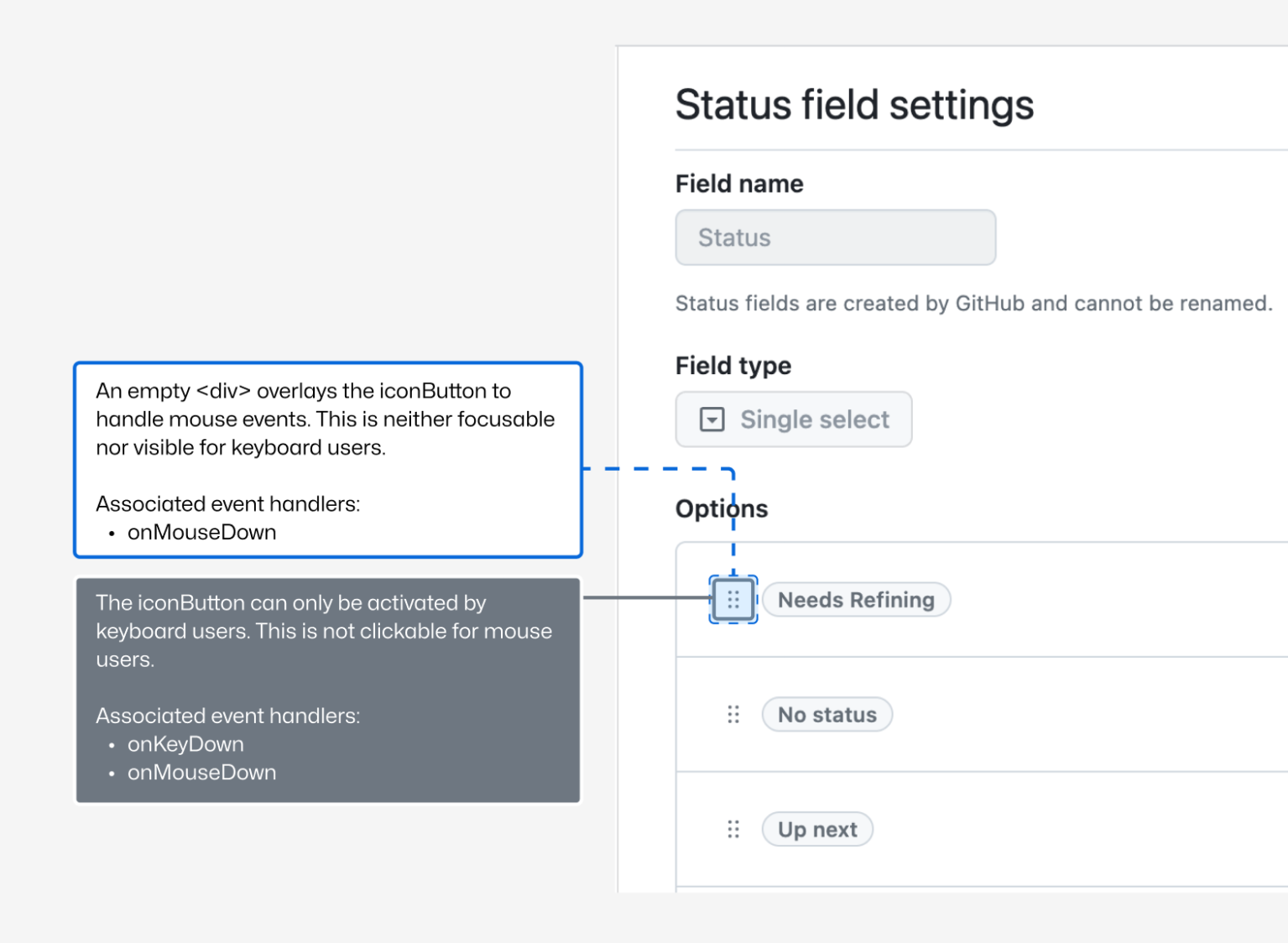Click the Options section heading

pos(722,509)
